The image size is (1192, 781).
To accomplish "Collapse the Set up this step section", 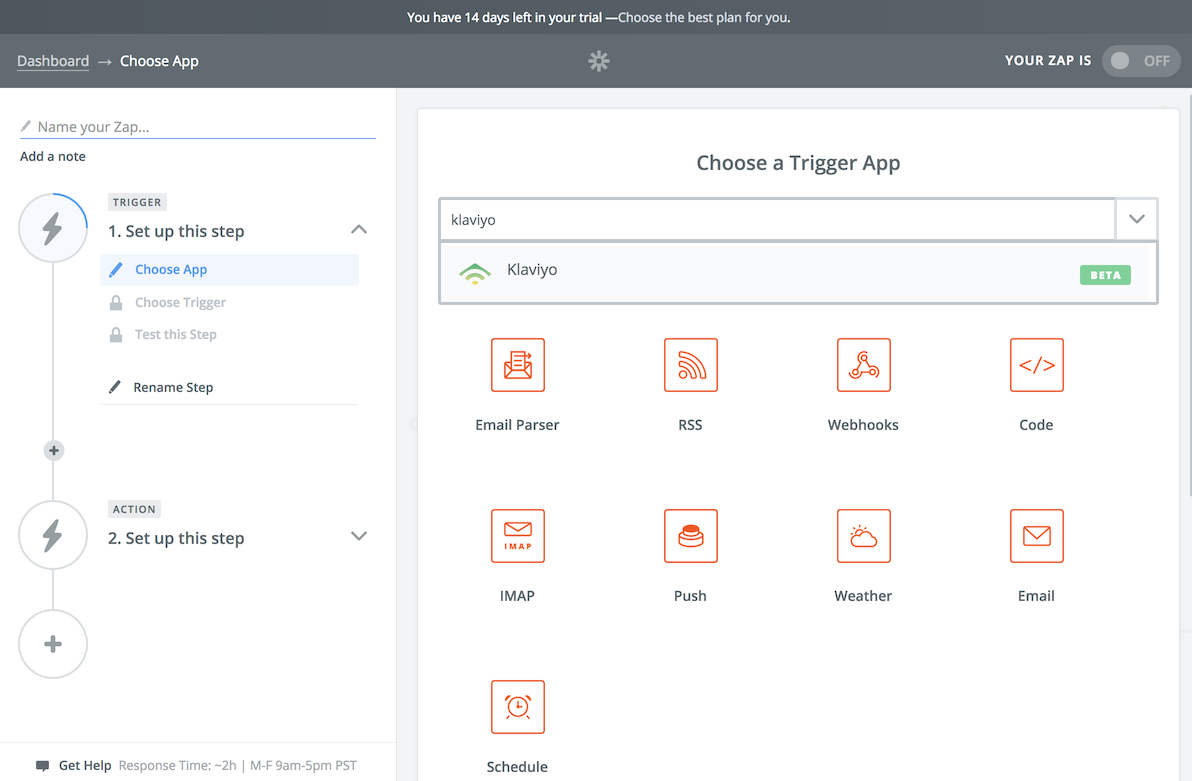I will point(359,229).
